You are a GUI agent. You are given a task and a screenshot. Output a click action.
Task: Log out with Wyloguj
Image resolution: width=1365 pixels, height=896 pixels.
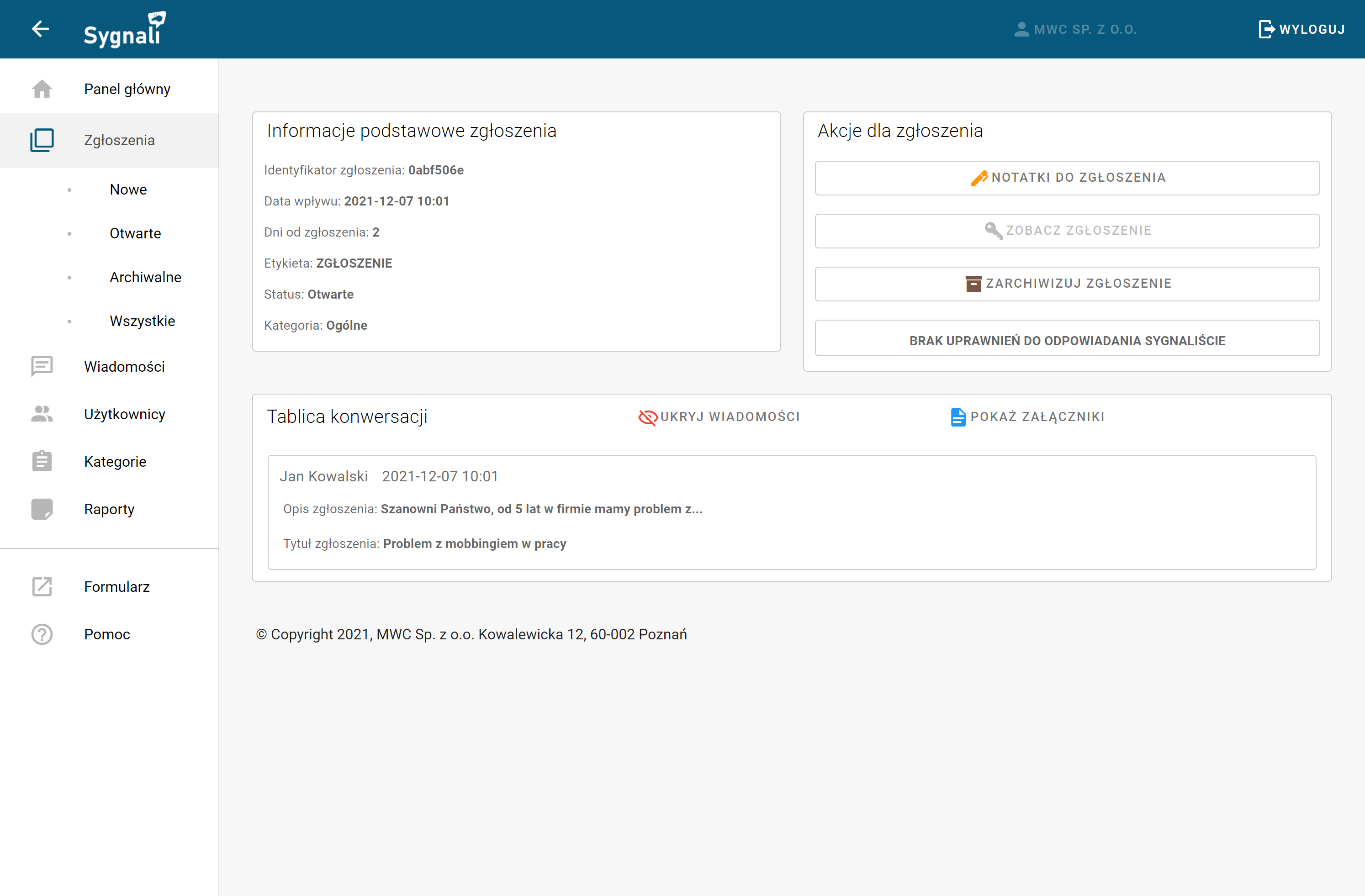pos(1302,29)
